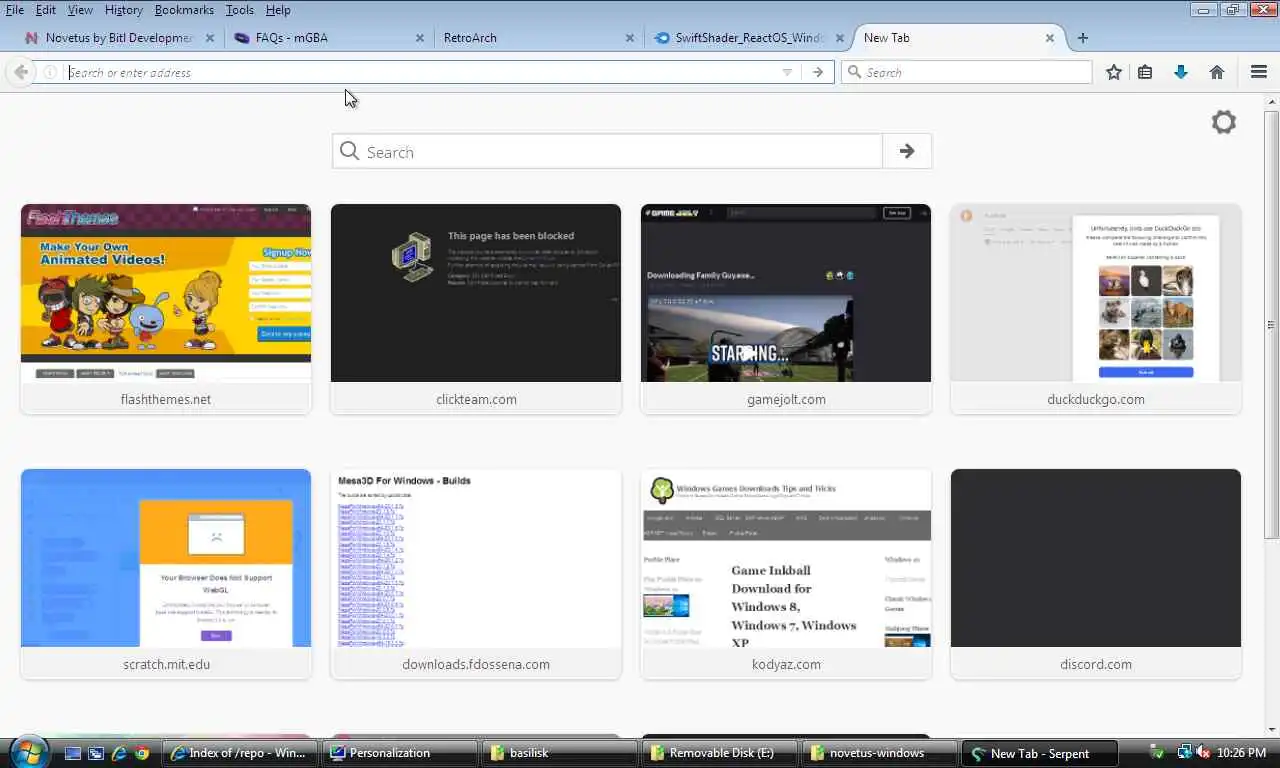
Task: Open the flashthemes.net tile
Action: click(x=166, y=309)
